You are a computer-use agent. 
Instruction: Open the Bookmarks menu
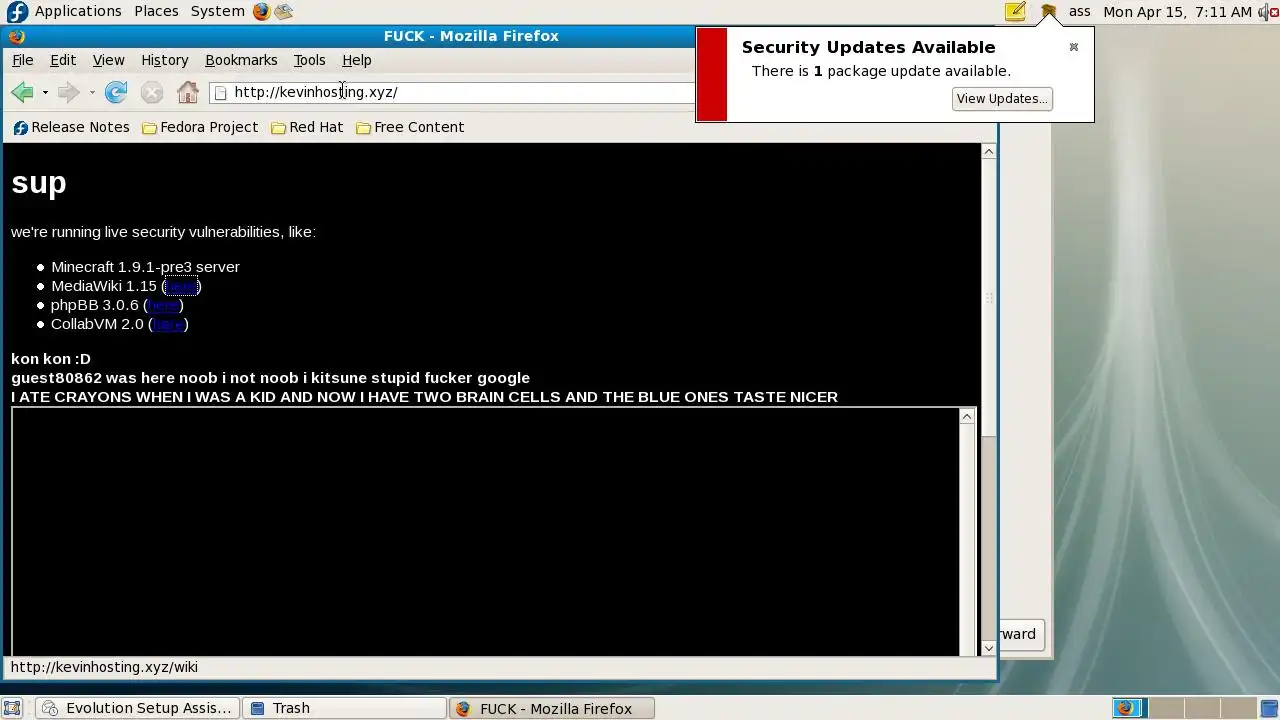[x=241, y=60]
